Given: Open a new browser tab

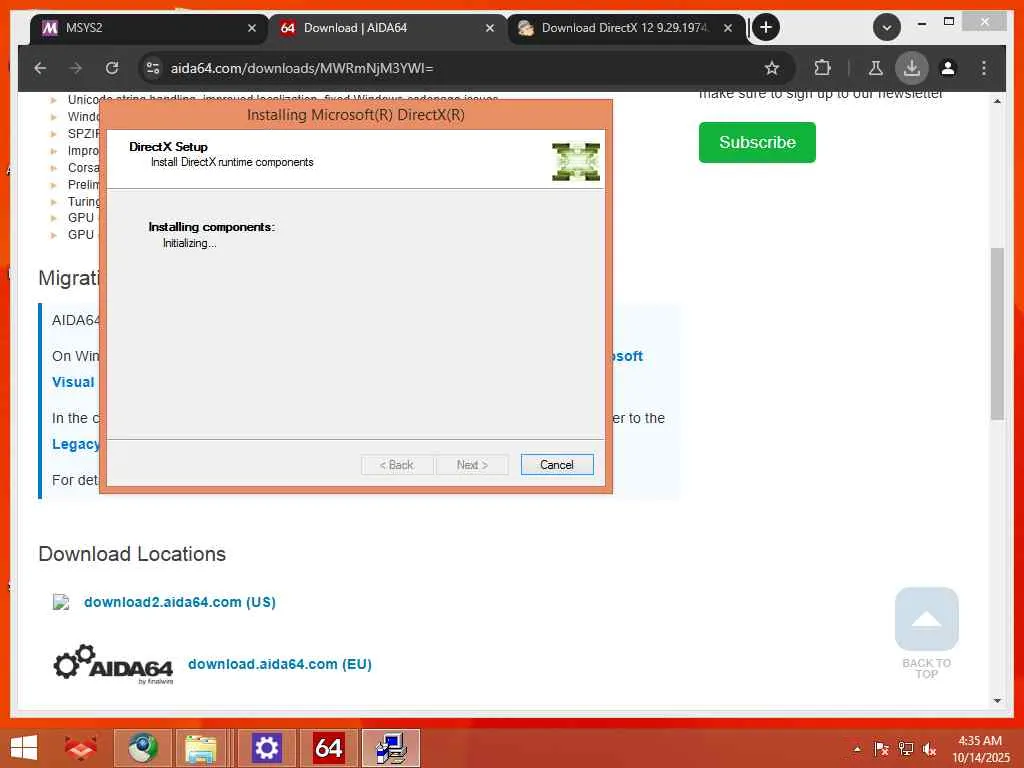Looking at the screenshot, I should tap(766, 27).
